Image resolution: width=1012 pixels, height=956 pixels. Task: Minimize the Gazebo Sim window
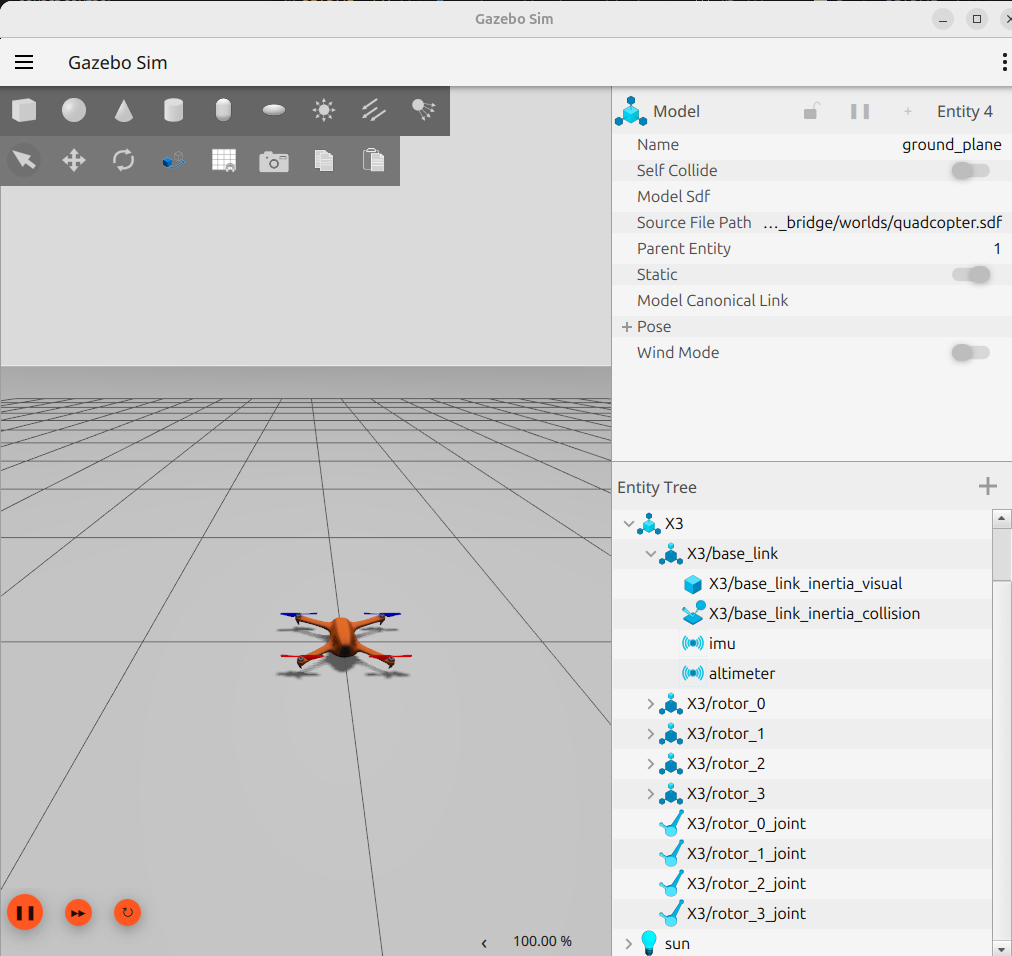[943, 19]
